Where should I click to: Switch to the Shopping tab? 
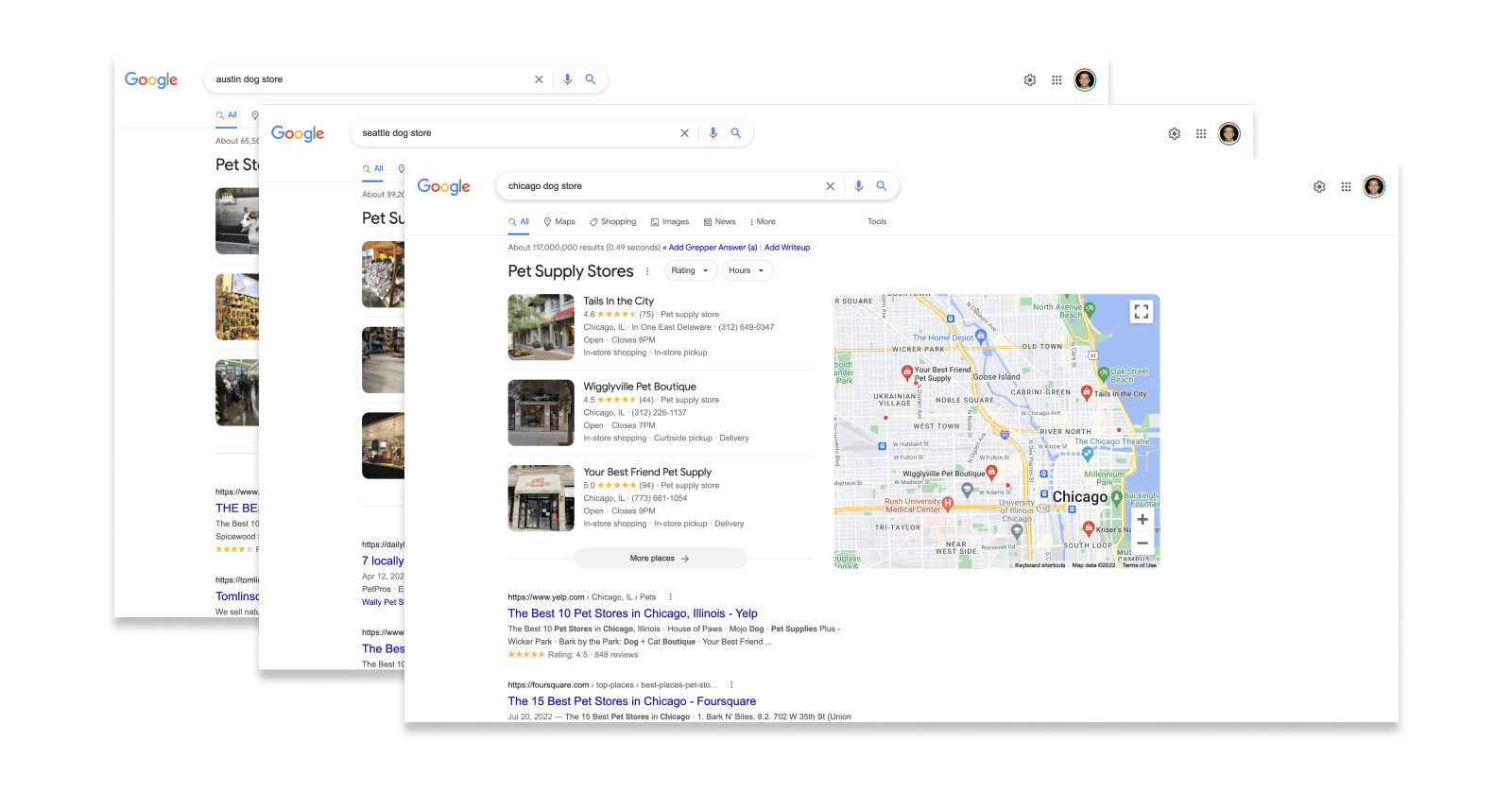[x=613, y=222]
